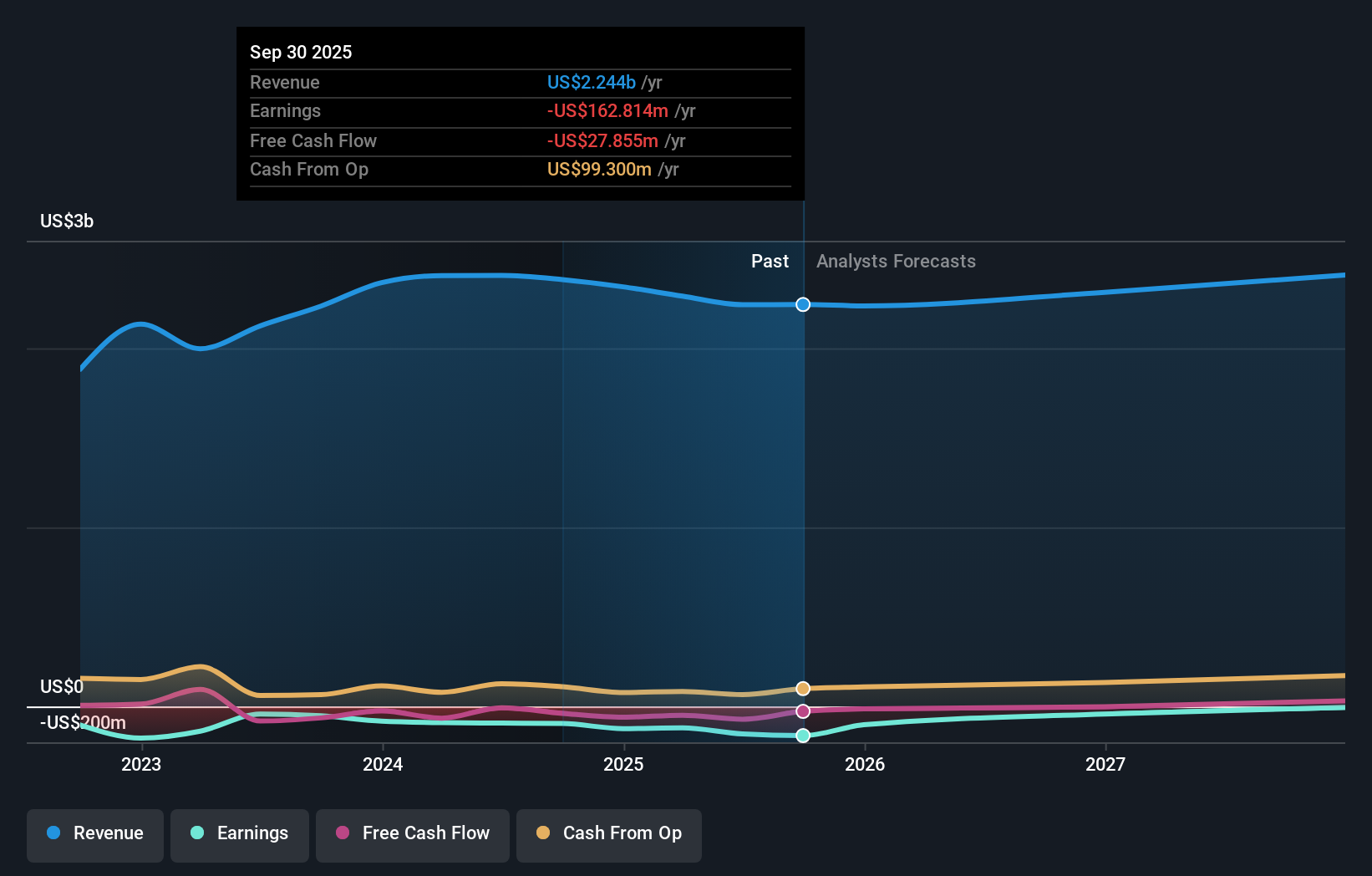1372x876 pixels.
Task: Select the pink Free Cash Flow chart marker
Action: pos(802,711)
